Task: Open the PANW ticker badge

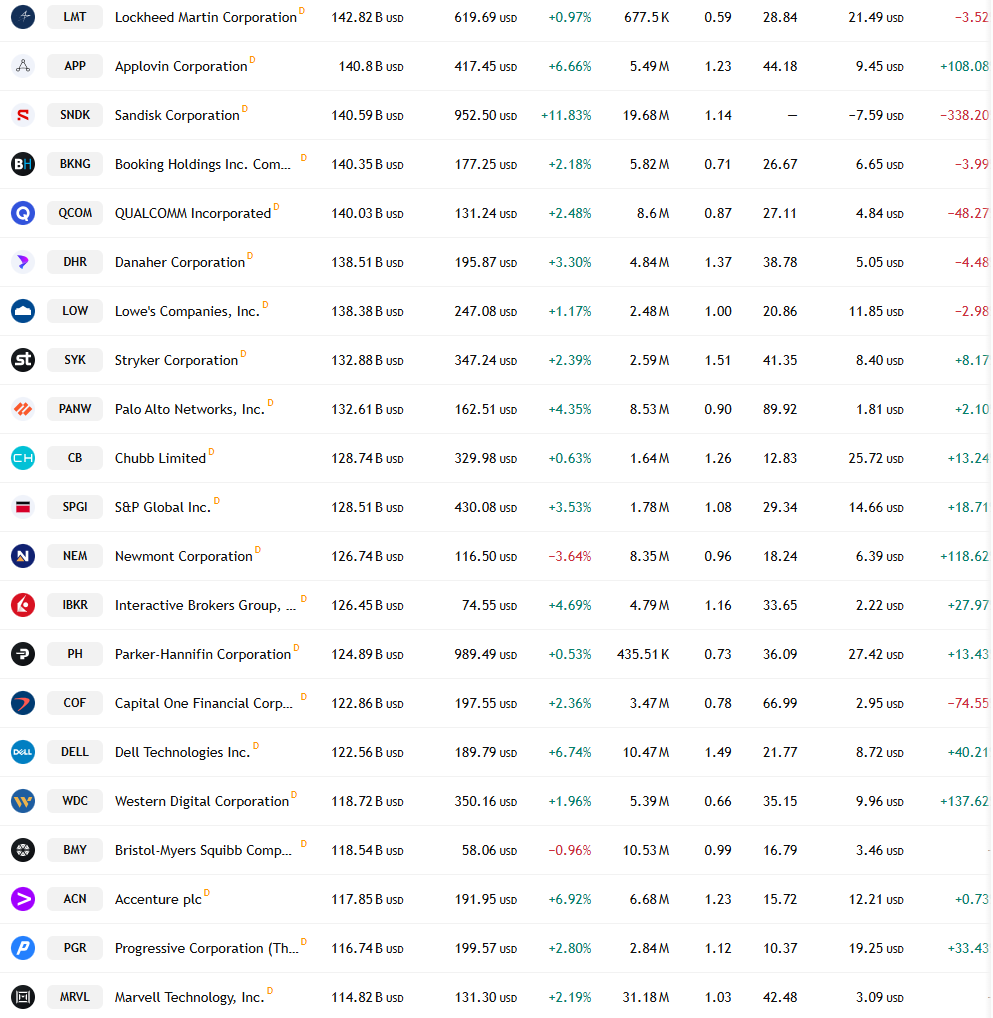Action: [x=75, y=409]
